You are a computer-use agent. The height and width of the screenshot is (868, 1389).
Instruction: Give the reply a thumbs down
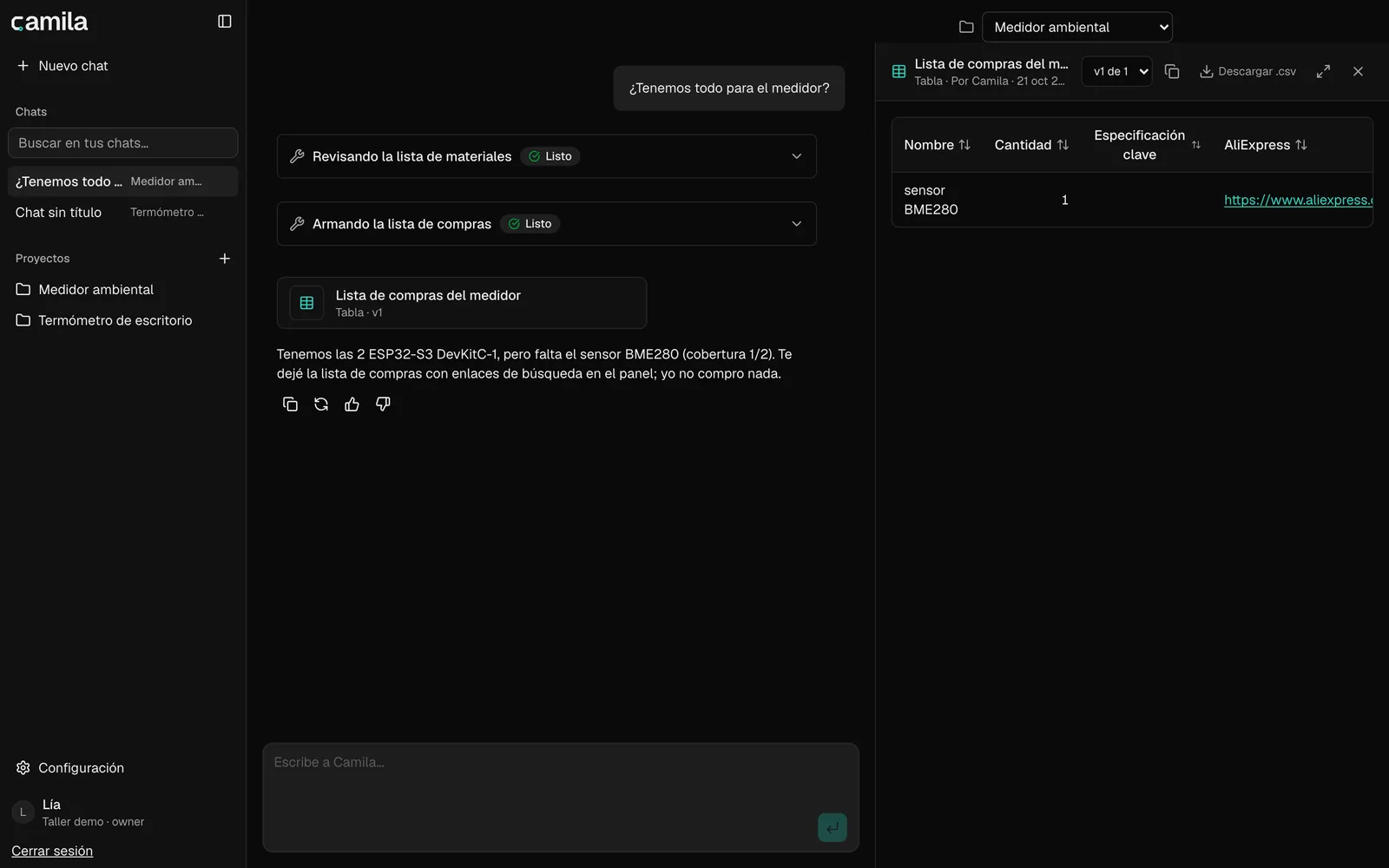tap(383, 404)
